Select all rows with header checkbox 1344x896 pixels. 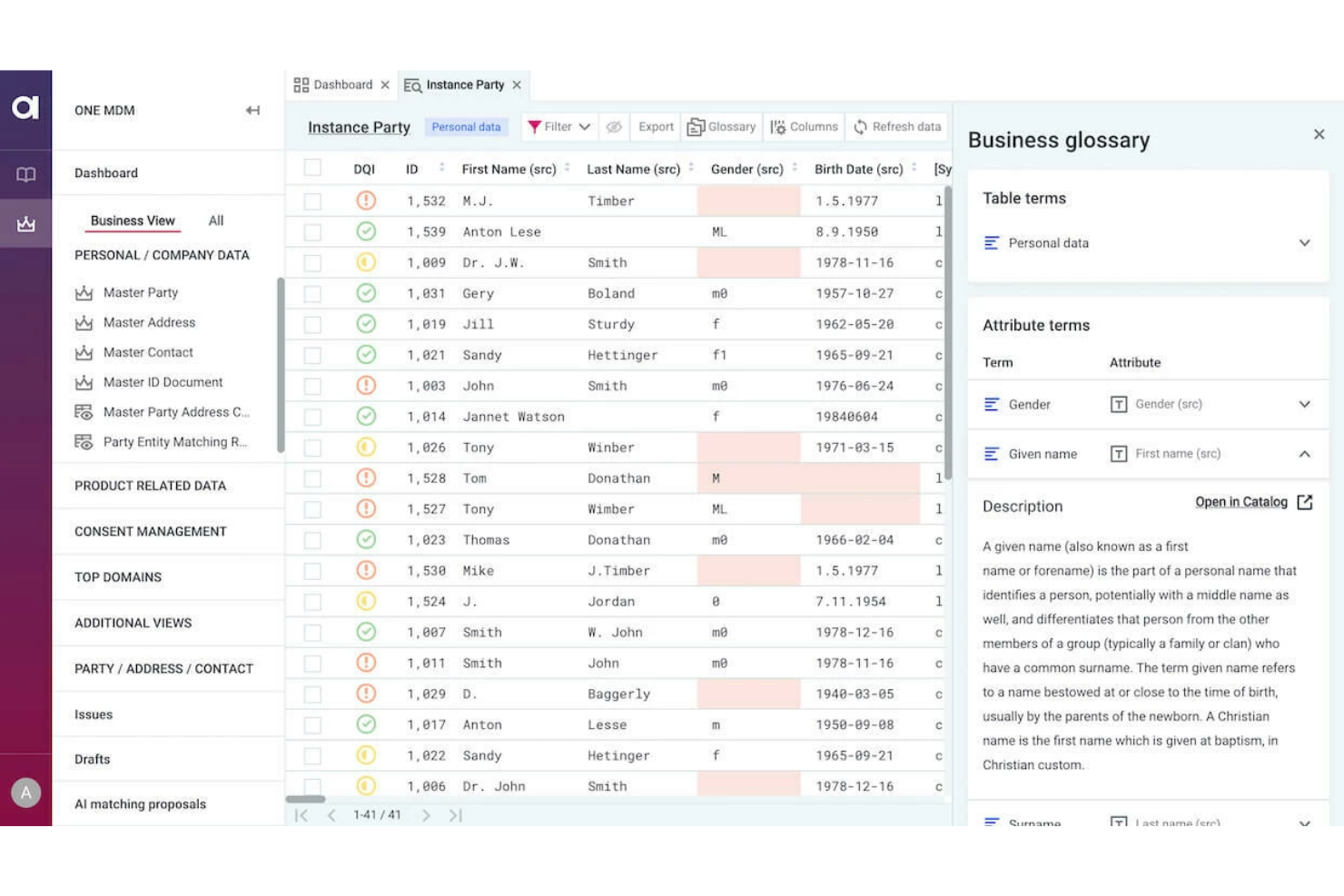click(x=312, y=168)
